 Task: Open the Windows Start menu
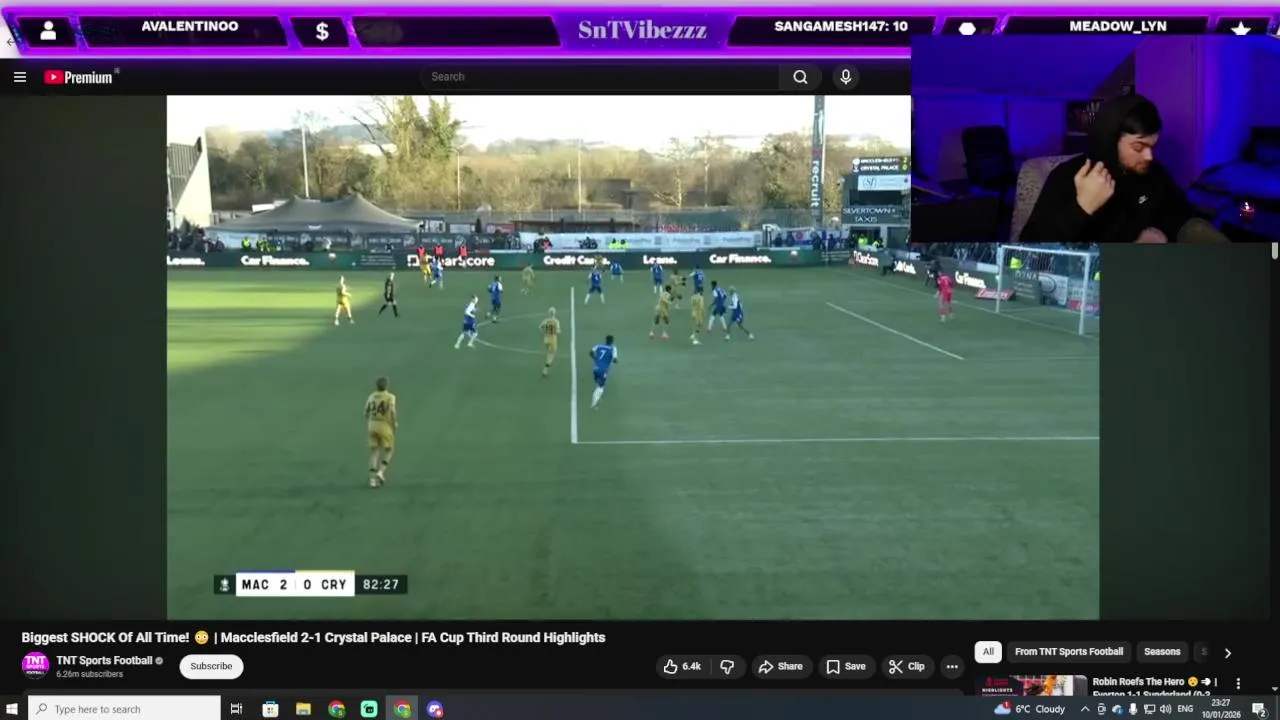(12, 709)
